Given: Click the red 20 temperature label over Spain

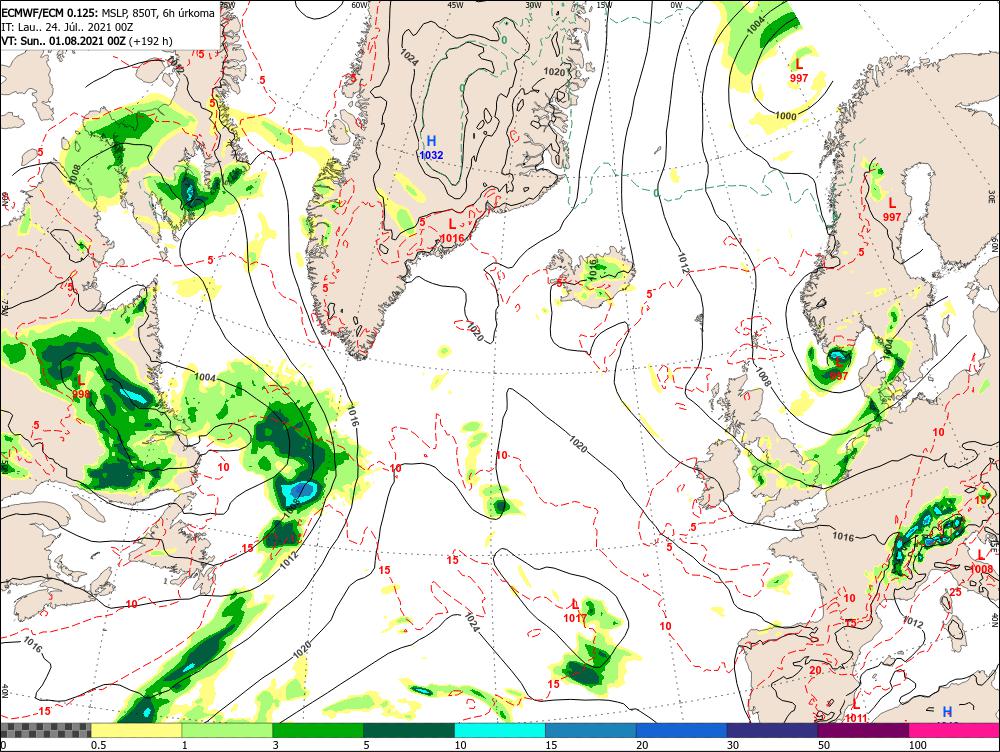Looking at the screenshot, I should (815, 670).
